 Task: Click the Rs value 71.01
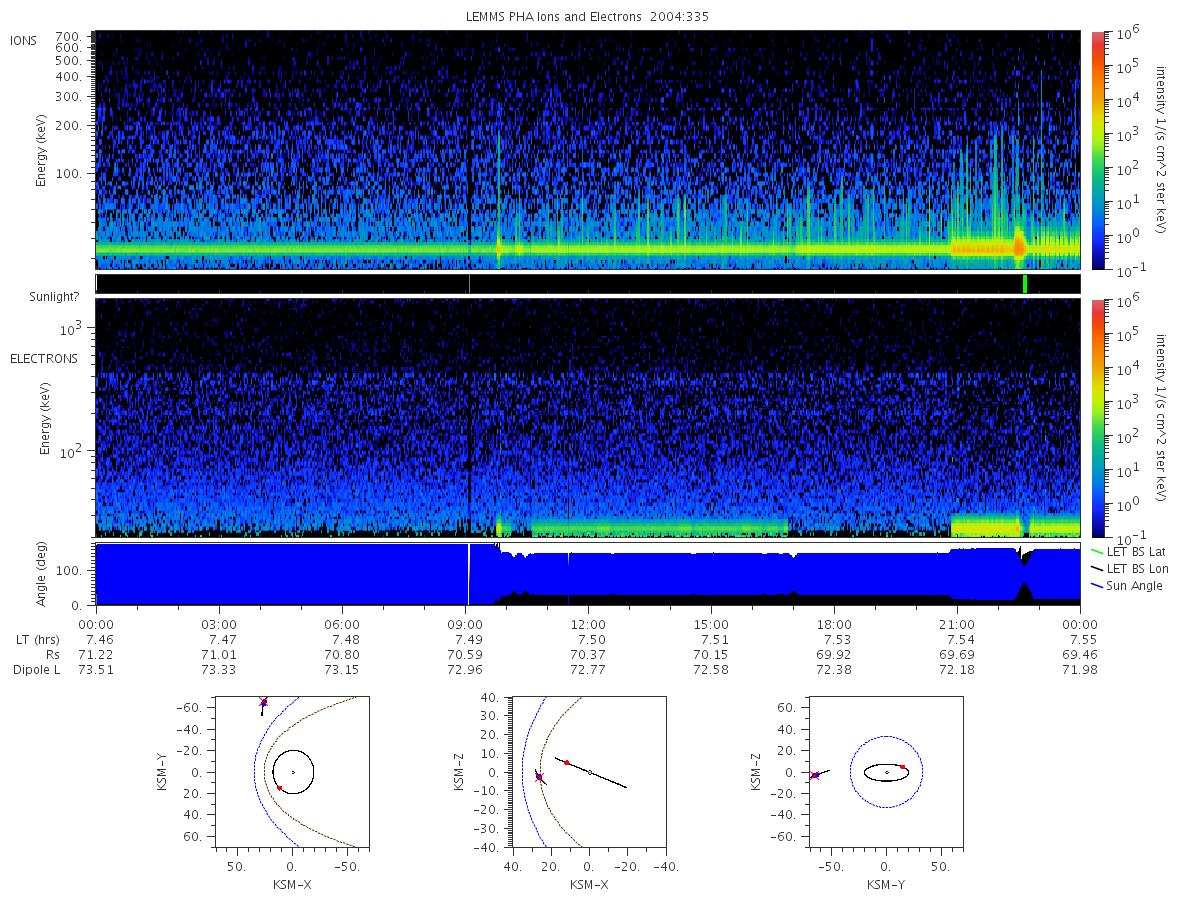click(x=219, y=654)
